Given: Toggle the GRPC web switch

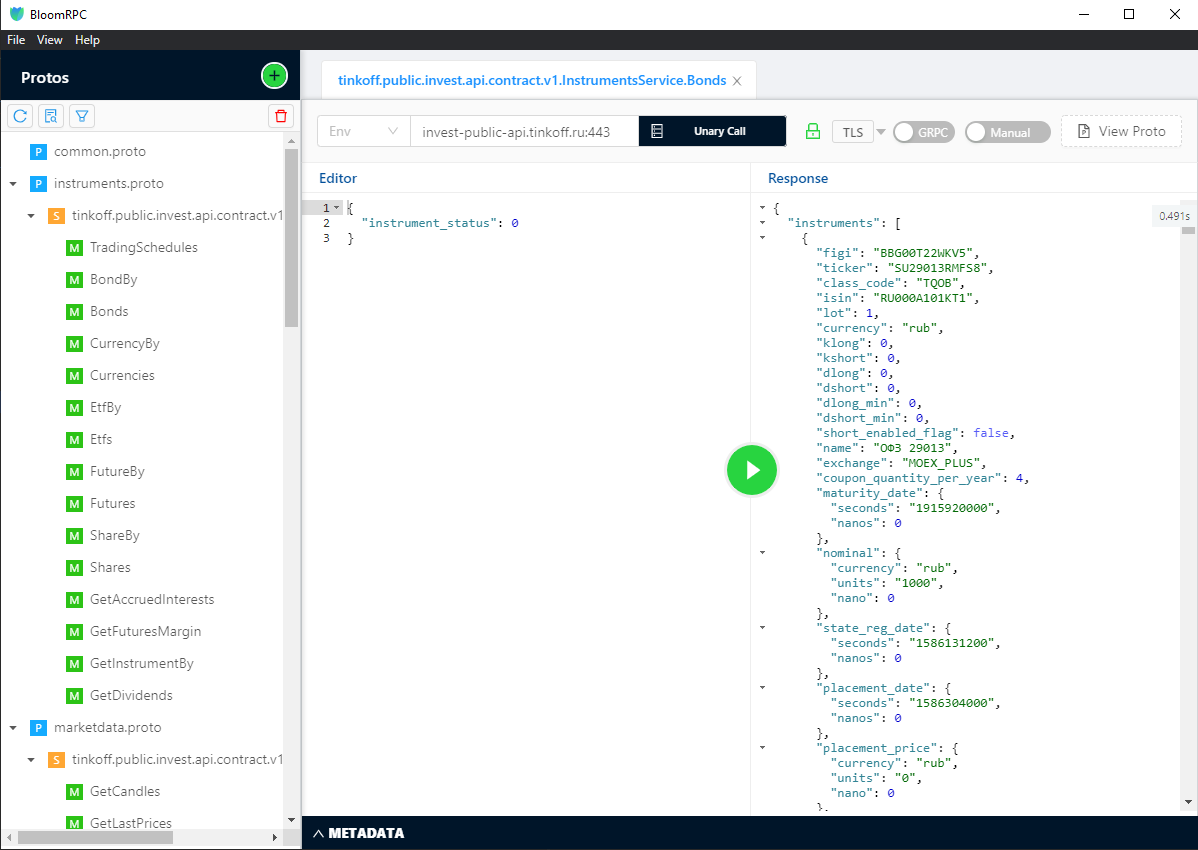Looking at the screenshot, I should pyautogui.click(x=923, y=132).
